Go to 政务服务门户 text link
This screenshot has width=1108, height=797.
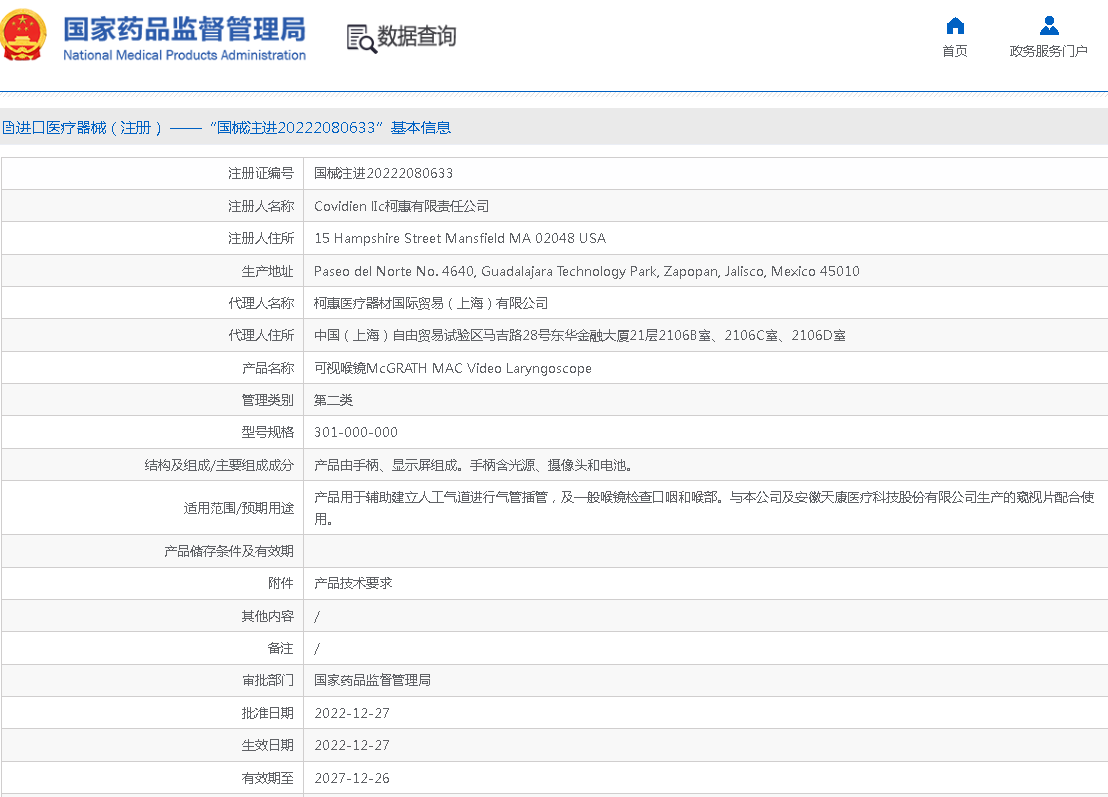[x=1048, y=51]
